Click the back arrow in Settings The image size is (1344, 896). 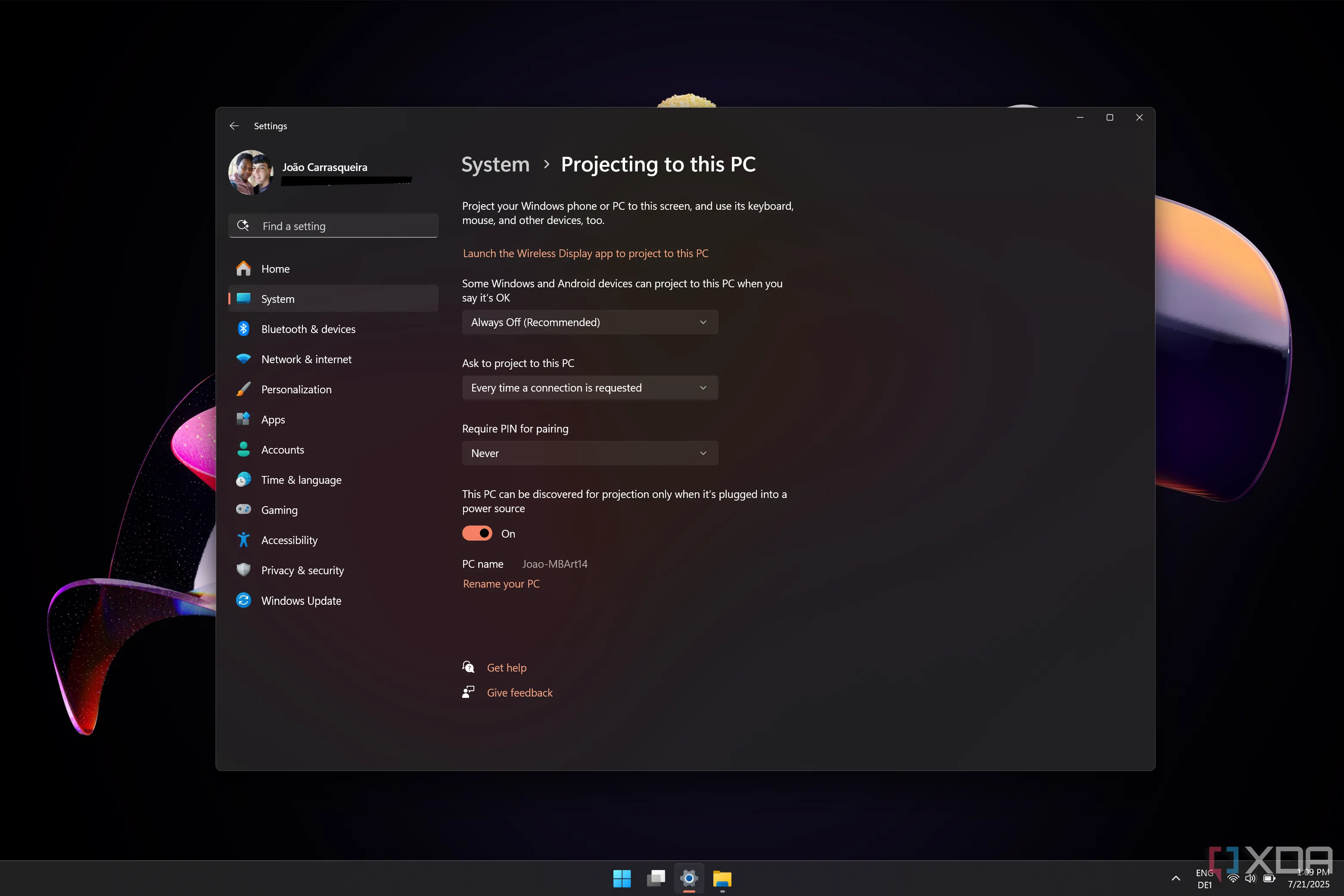click(234, 126)
